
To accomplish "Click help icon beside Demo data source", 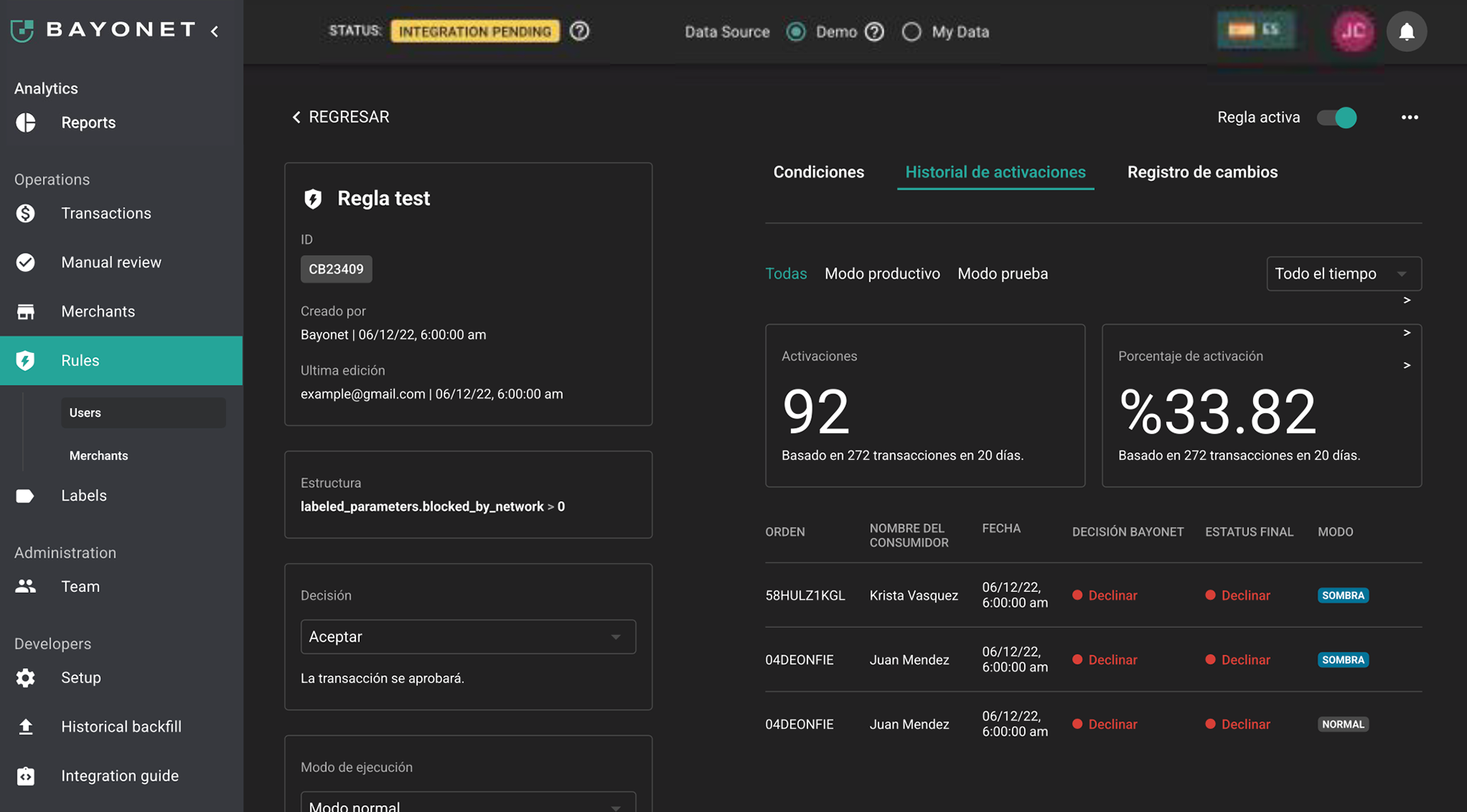I will click(x=875, y=32).
